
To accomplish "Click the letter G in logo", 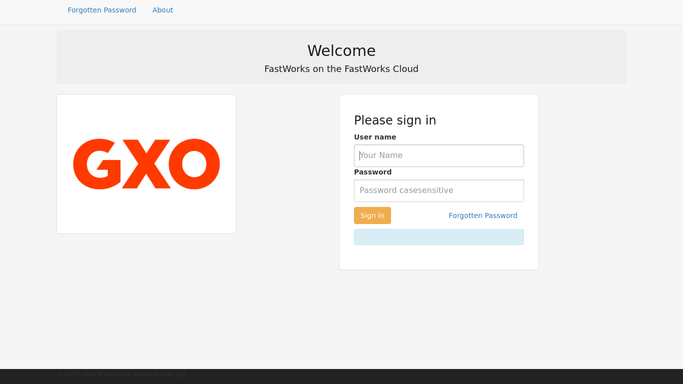I will coord(97,164).
